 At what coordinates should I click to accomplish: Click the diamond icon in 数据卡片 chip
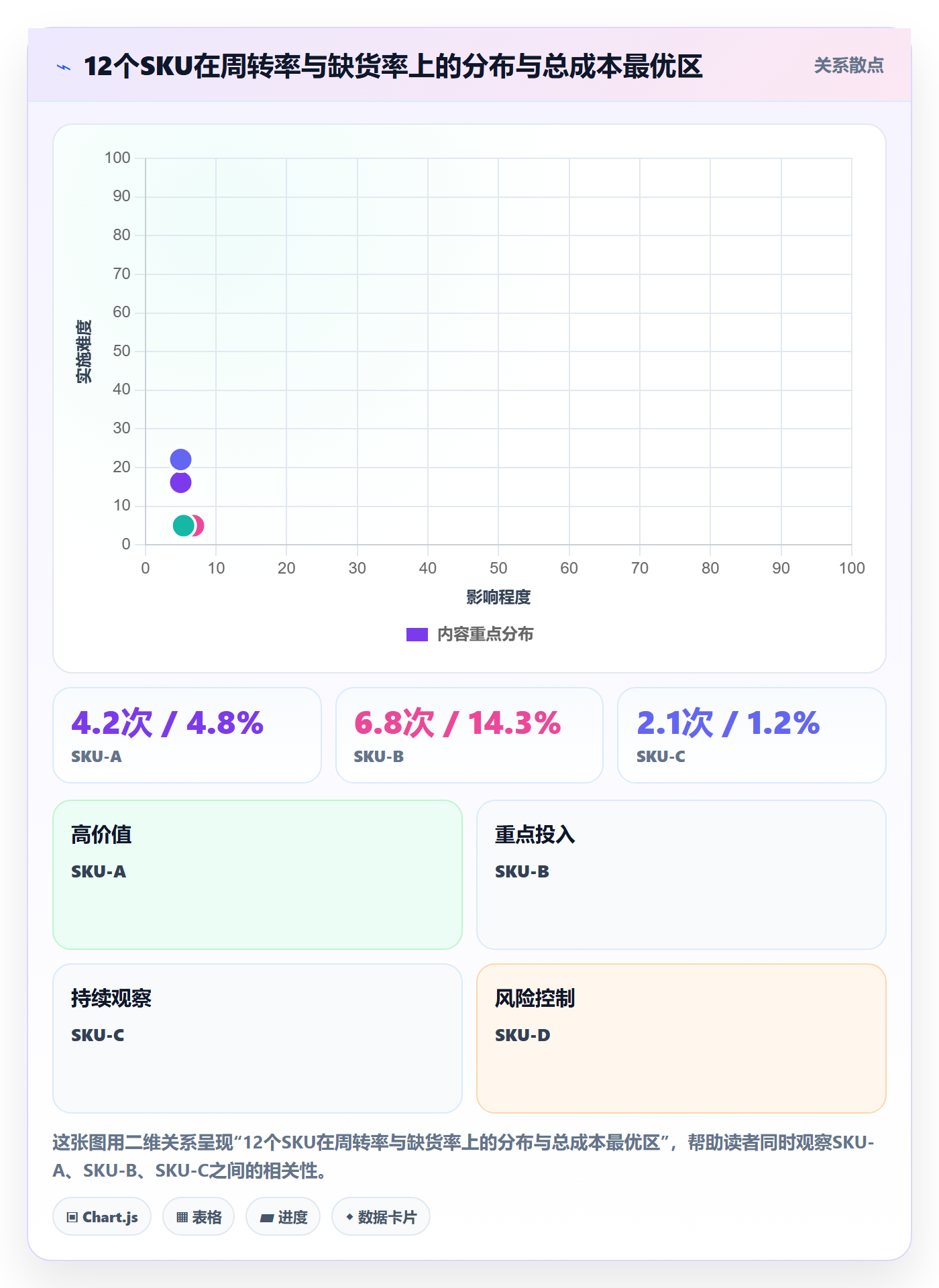pyautogui.click(x=349, y=1217)
